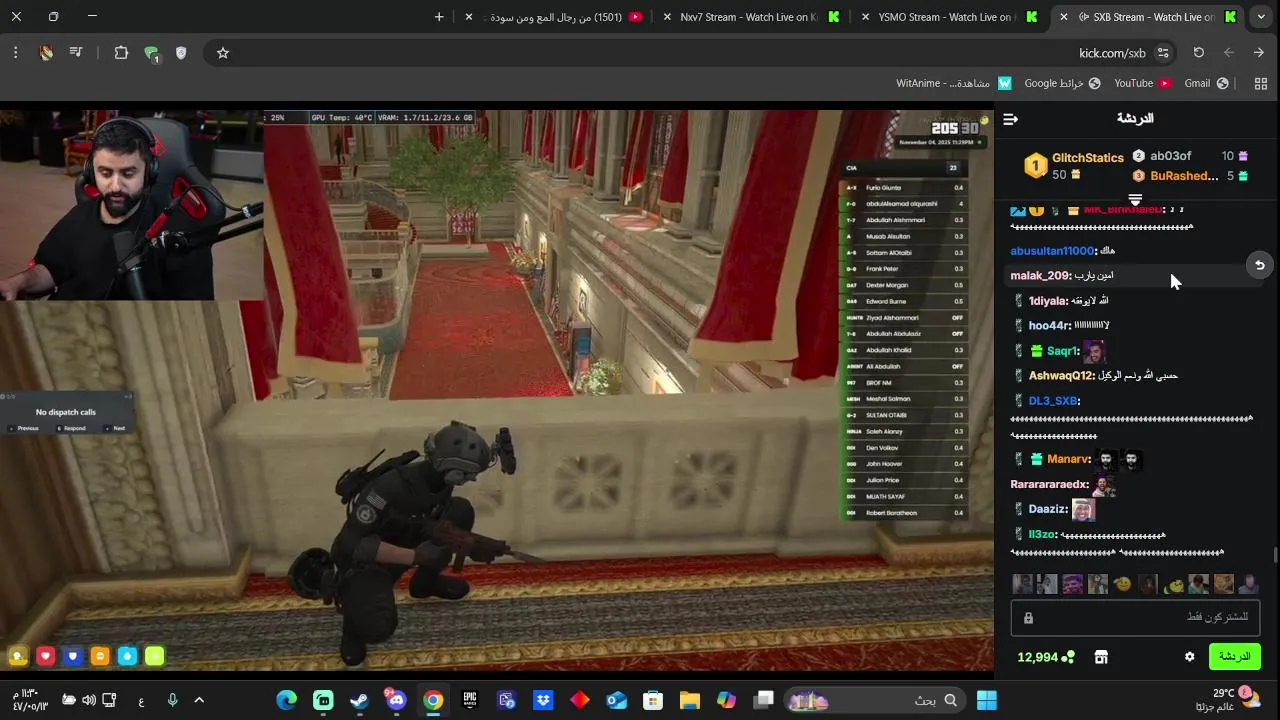Click username DL3_SXB in chat

click(x=1053, y=401)
